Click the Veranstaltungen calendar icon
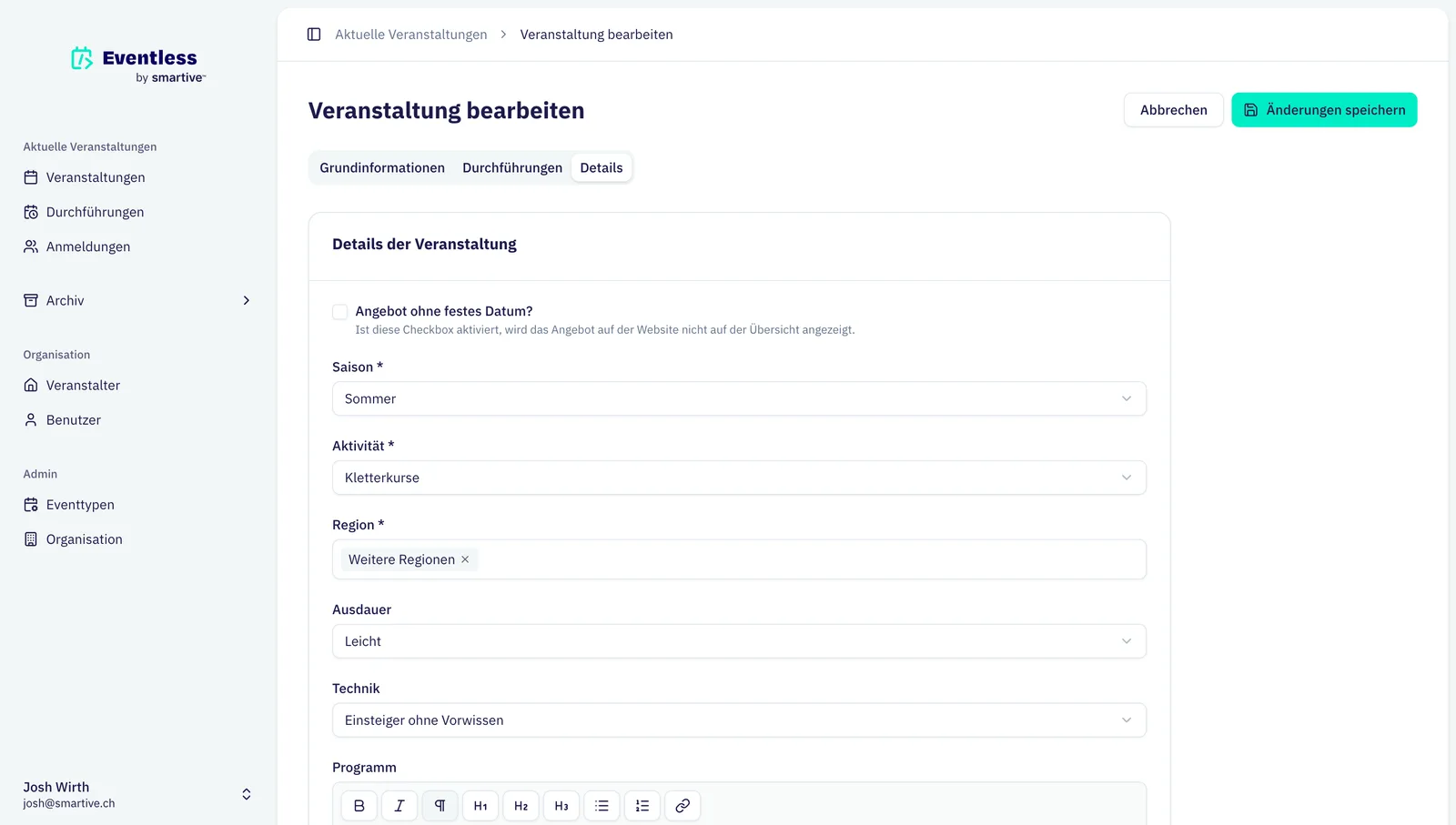 (31, 177)
